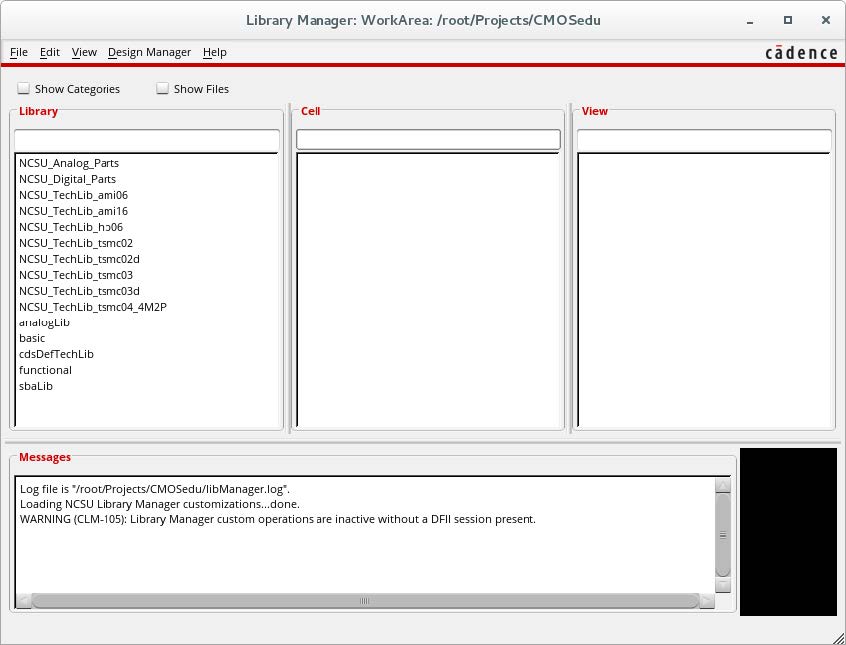Select NCSU_TechLib_tsmc03d library

(79, 291)
